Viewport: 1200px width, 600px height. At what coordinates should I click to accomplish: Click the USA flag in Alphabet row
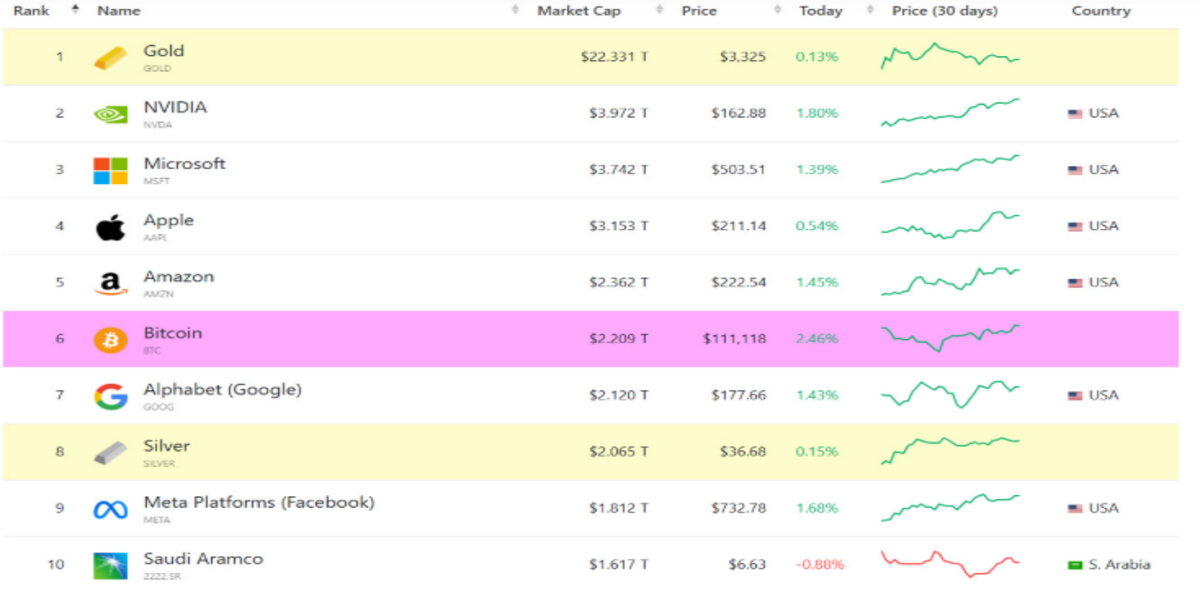(1076, 396)
